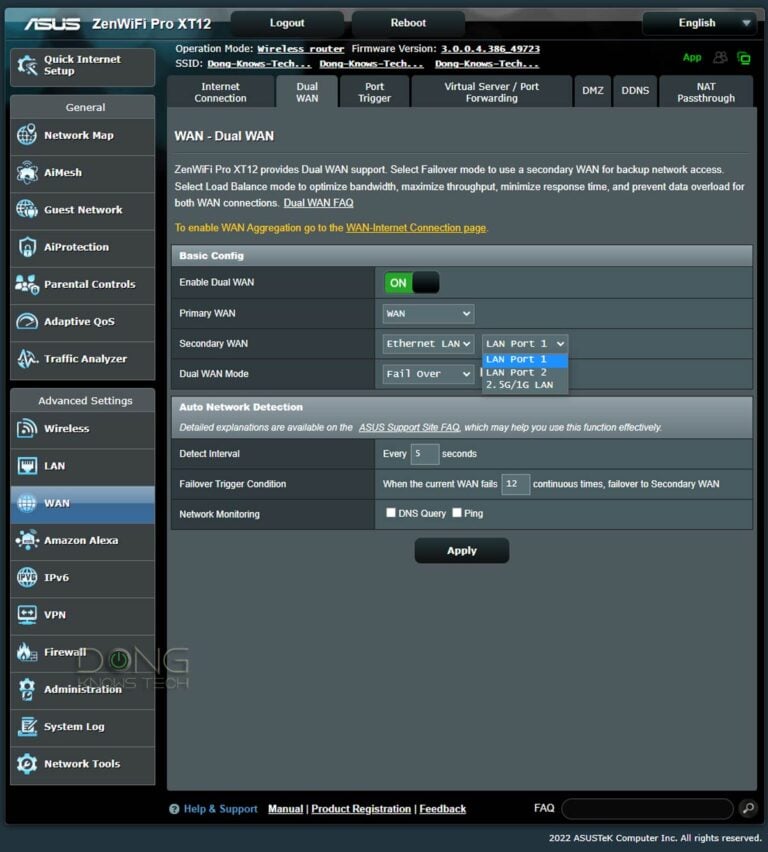Expand the Dual WAN Mode dropdown

coord(428,374)
